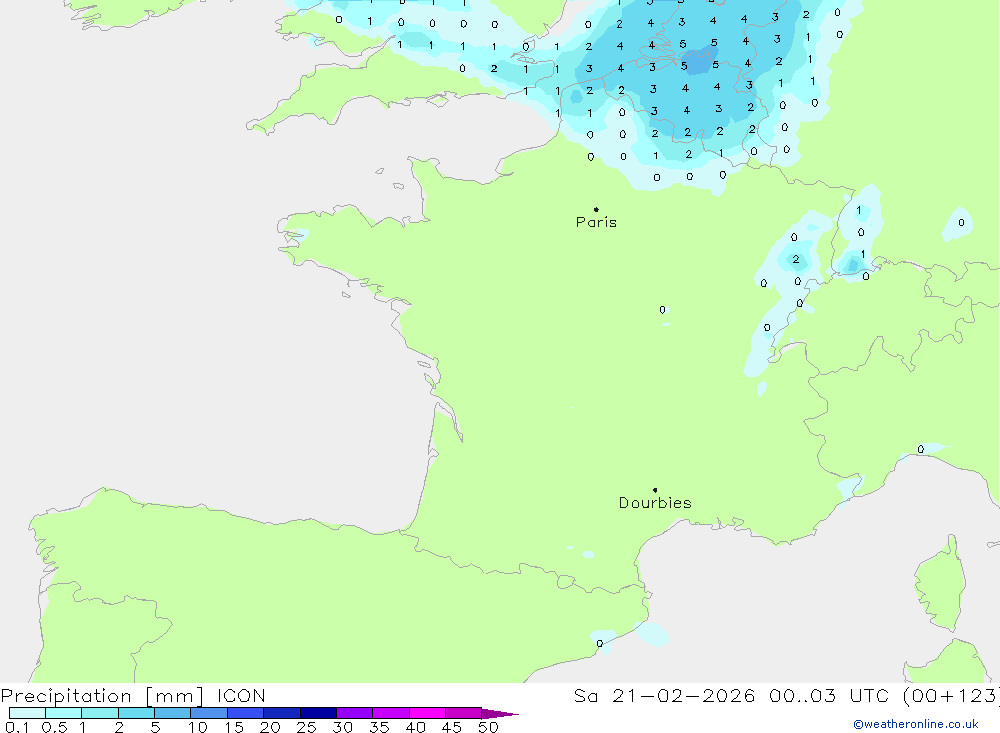Click the legend label '0.5'

[x=54, y=727]
